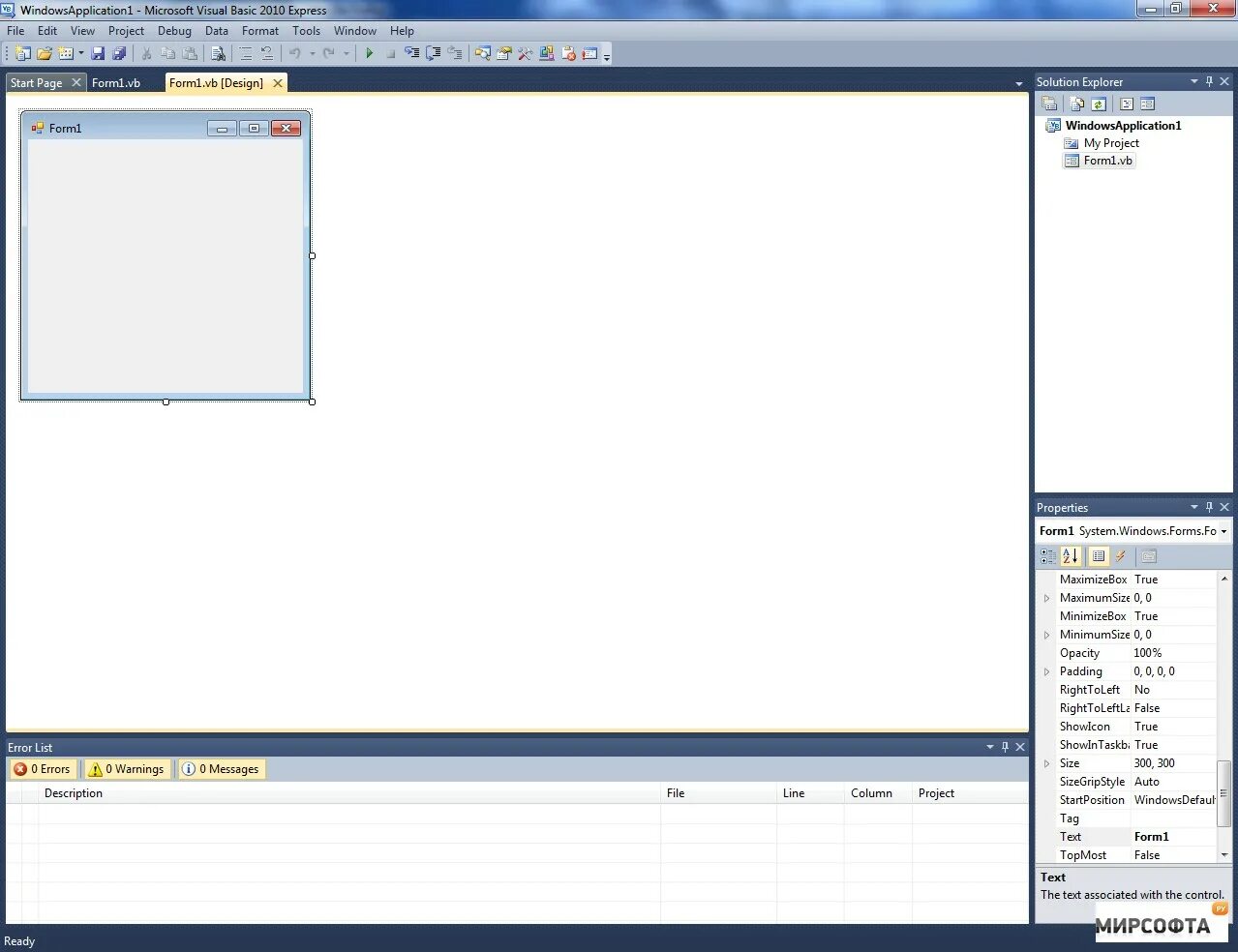1238x952 pixels.
Task: Click Refresh icon in Solution Explorer toolbar
Action: (x=1099, y=104)
